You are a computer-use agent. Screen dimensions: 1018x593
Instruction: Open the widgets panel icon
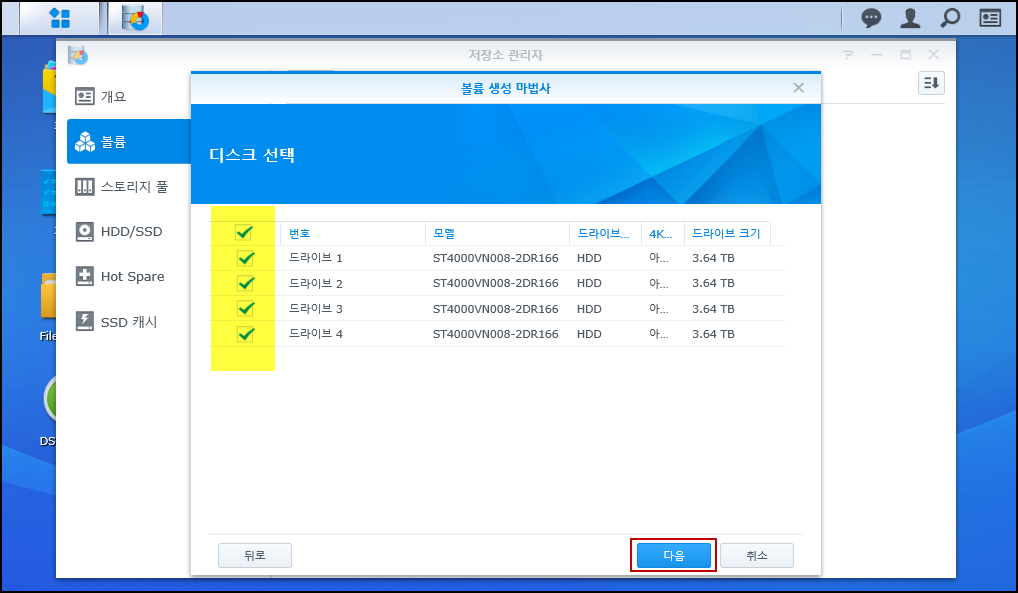click(989, 18)
